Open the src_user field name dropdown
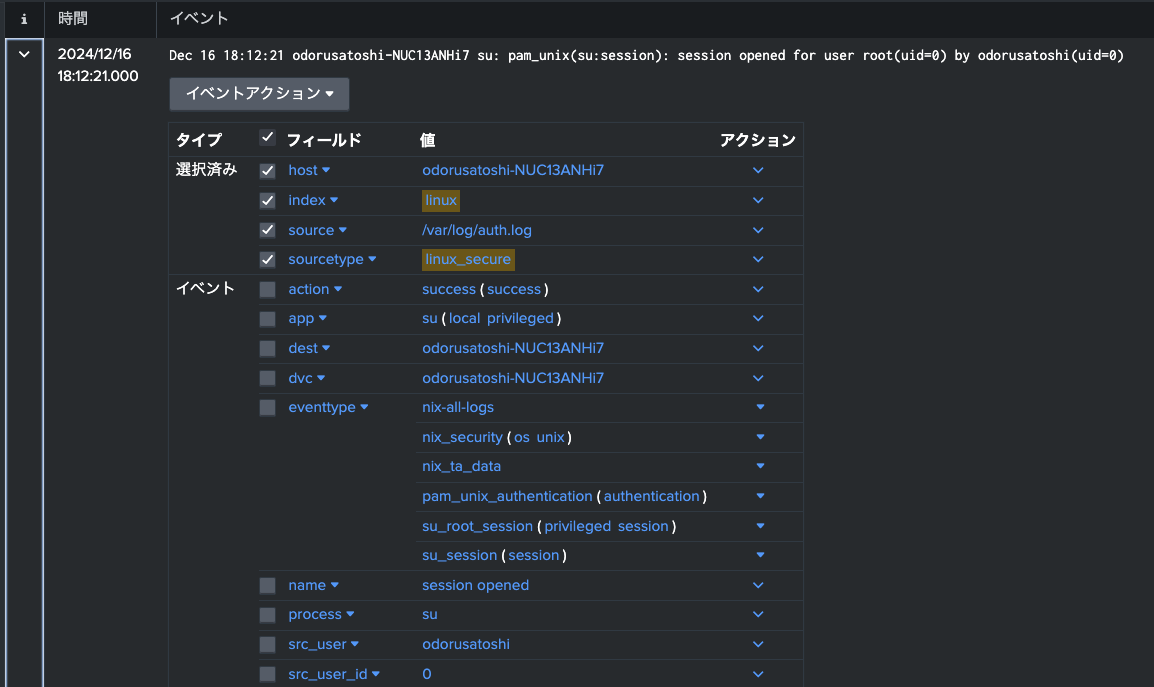 point(323,644)
